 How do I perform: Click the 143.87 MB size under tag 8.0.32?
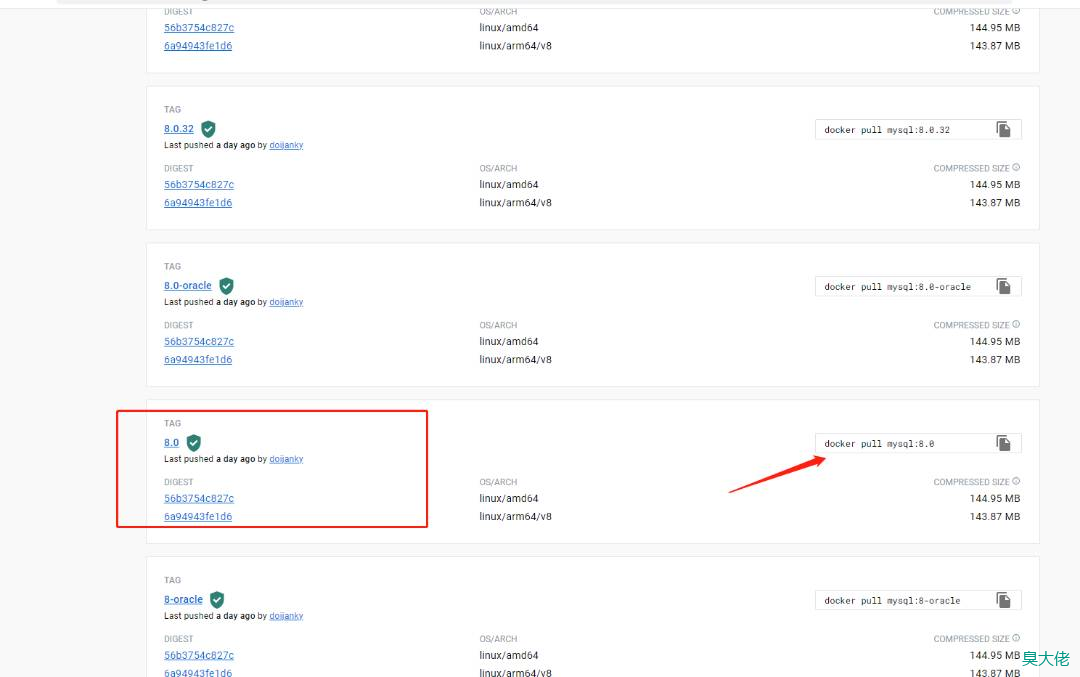click(995, 202)
